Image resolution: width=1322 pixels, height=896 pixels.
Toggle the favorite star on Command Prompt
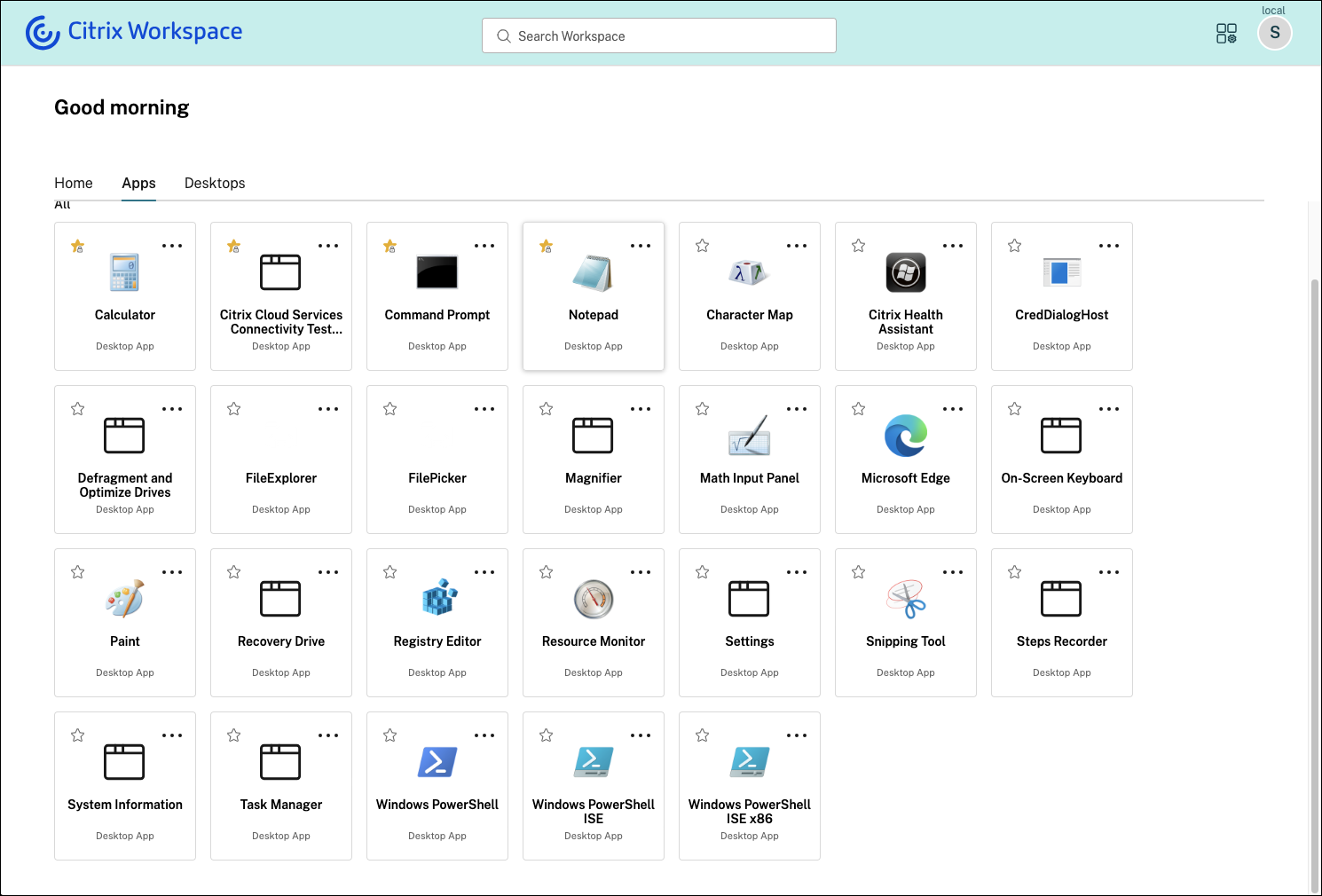tap(390, 246)
